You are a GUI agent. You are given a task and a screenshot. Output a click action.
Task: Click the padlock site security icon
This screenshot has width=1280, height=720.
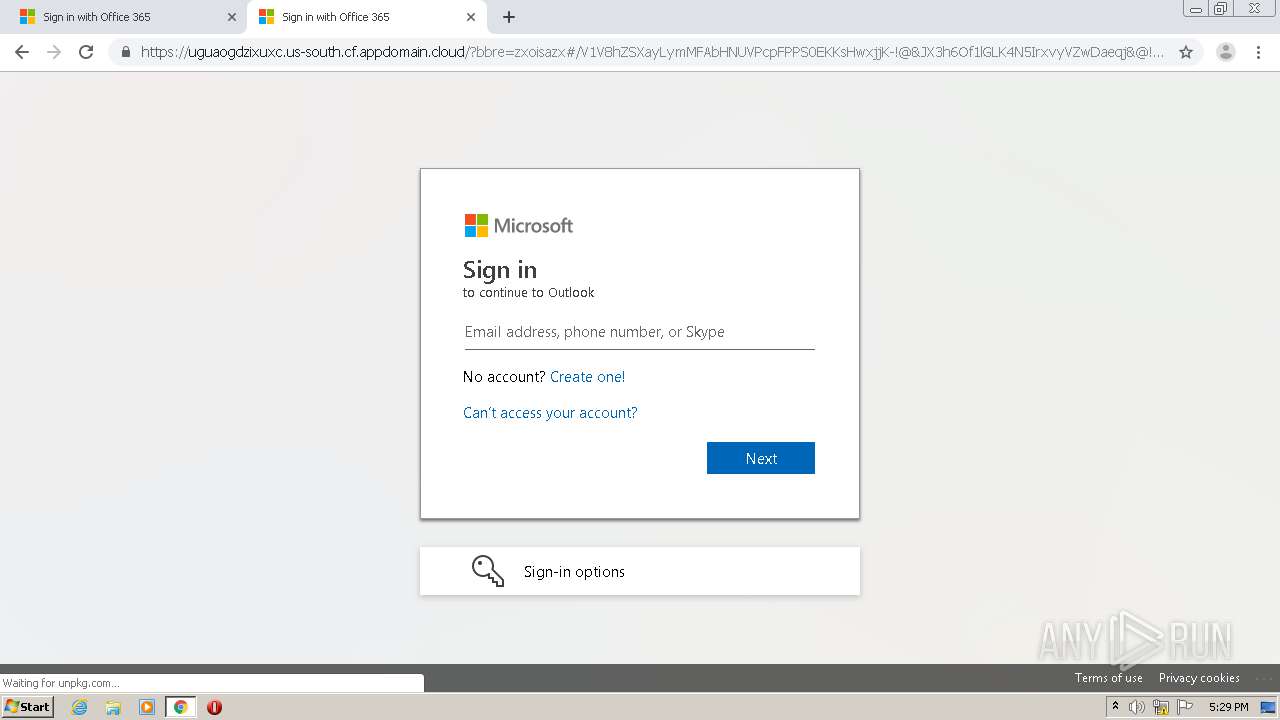126,52
